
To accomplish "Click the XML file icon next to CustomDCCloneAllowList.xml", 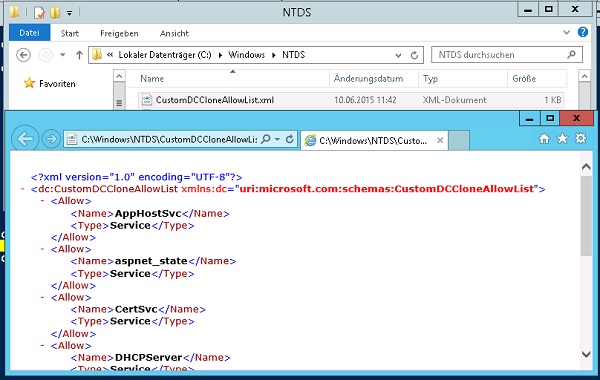I will (147, 100).
